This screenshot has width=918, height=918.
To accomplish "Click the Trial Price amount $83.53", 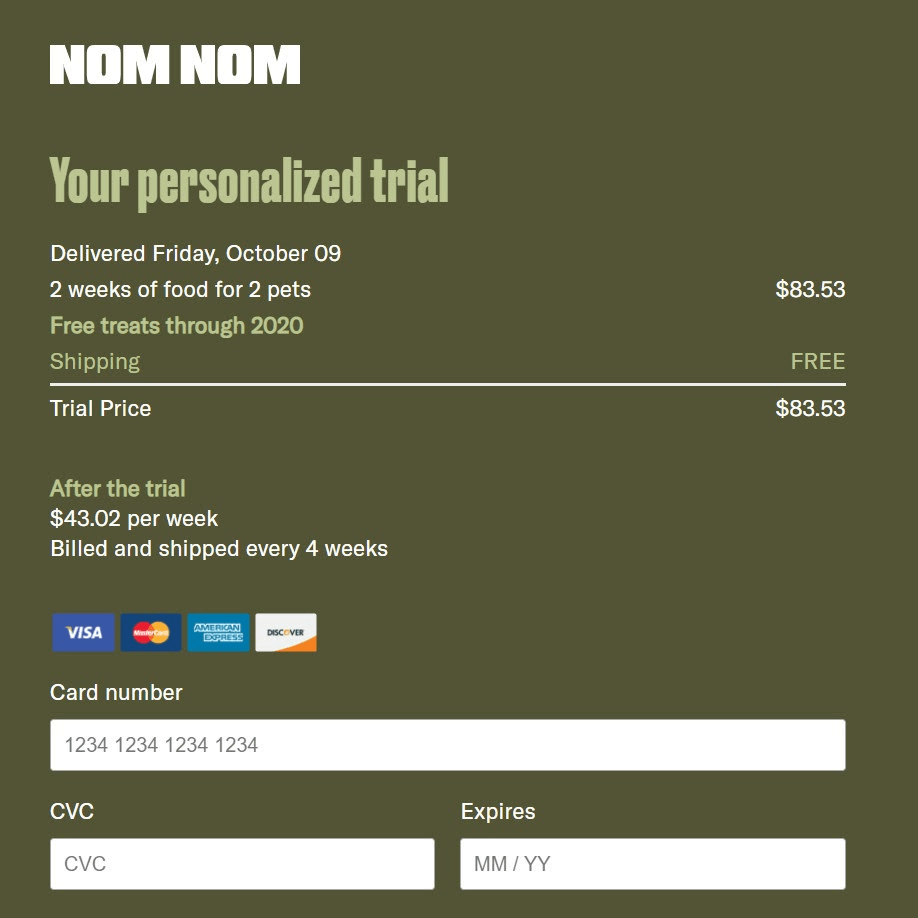I will pos(810,408).
